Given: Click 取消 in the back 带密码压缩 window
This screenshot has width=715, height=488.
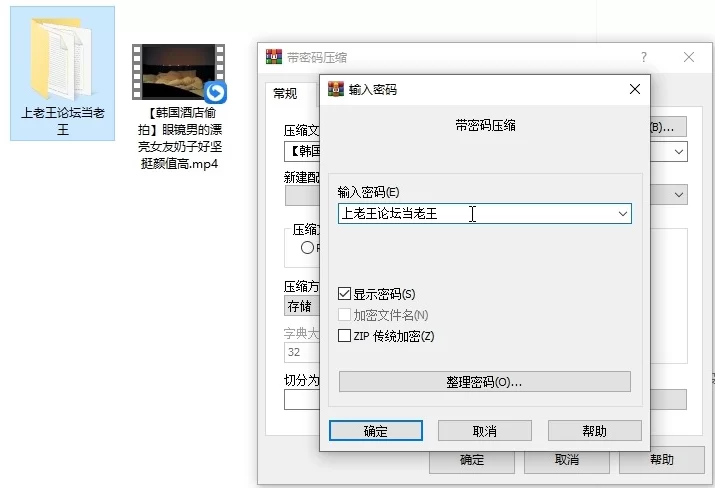Looking at the screenshot, I should pyautogui.click(x=567, y=462).
